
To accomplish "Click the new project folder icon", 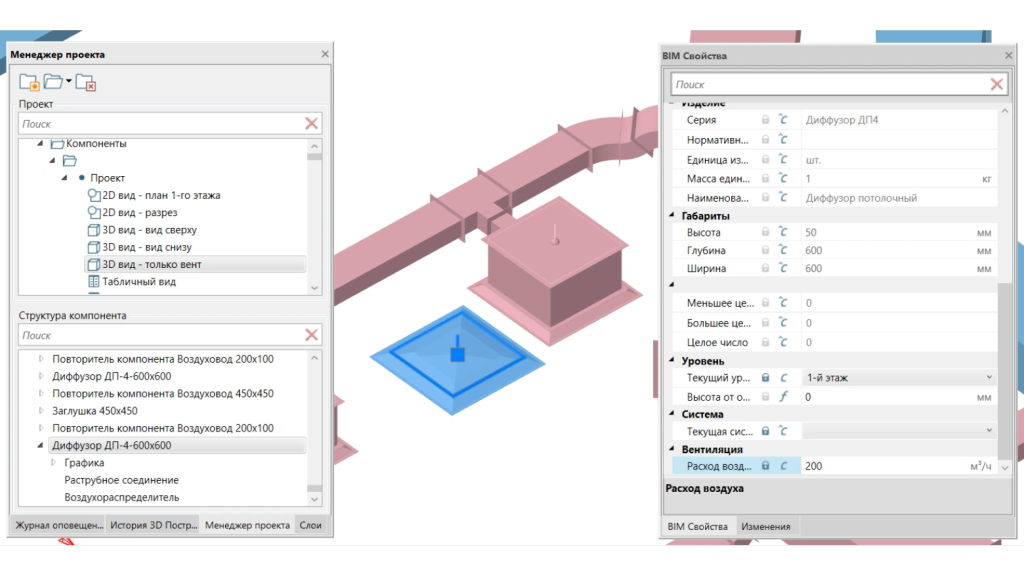I will coord(29,83).
